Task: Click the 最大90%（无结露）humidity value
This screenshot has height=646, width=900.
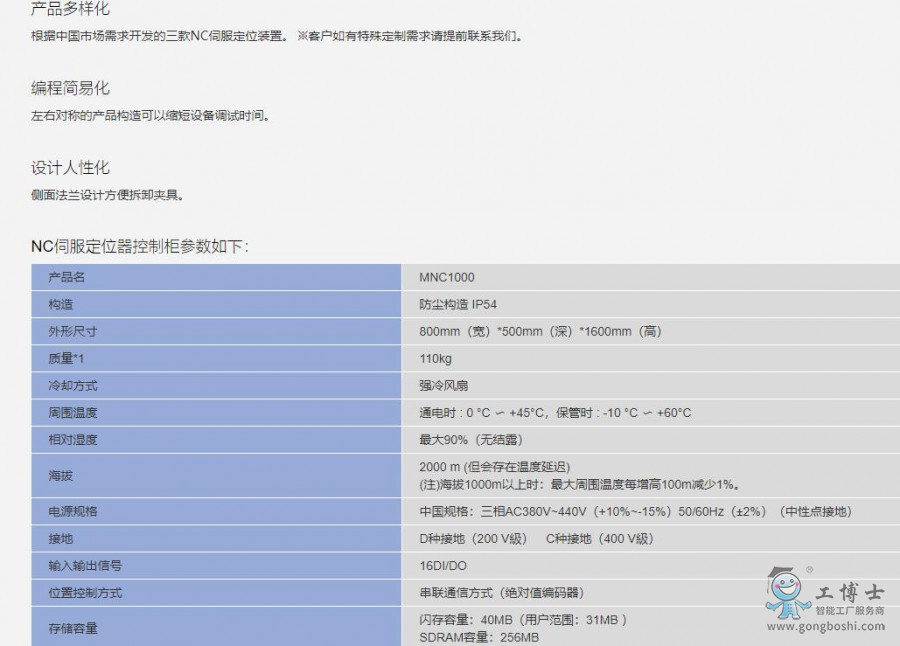Action: pyautogui.click(x=470, y=439)
